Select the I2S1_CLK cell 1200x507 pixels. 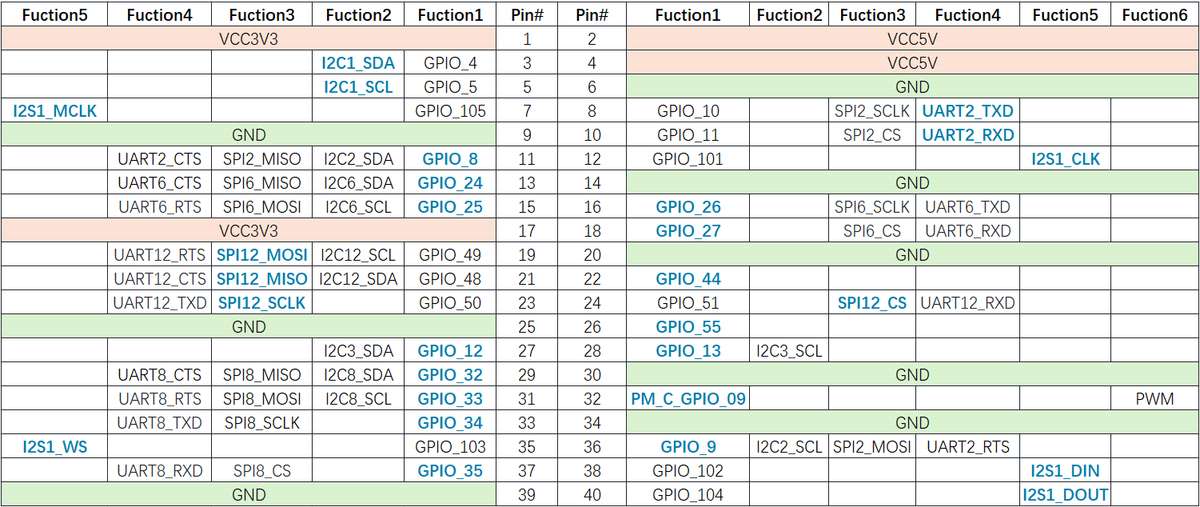[x=1065, y=159]
